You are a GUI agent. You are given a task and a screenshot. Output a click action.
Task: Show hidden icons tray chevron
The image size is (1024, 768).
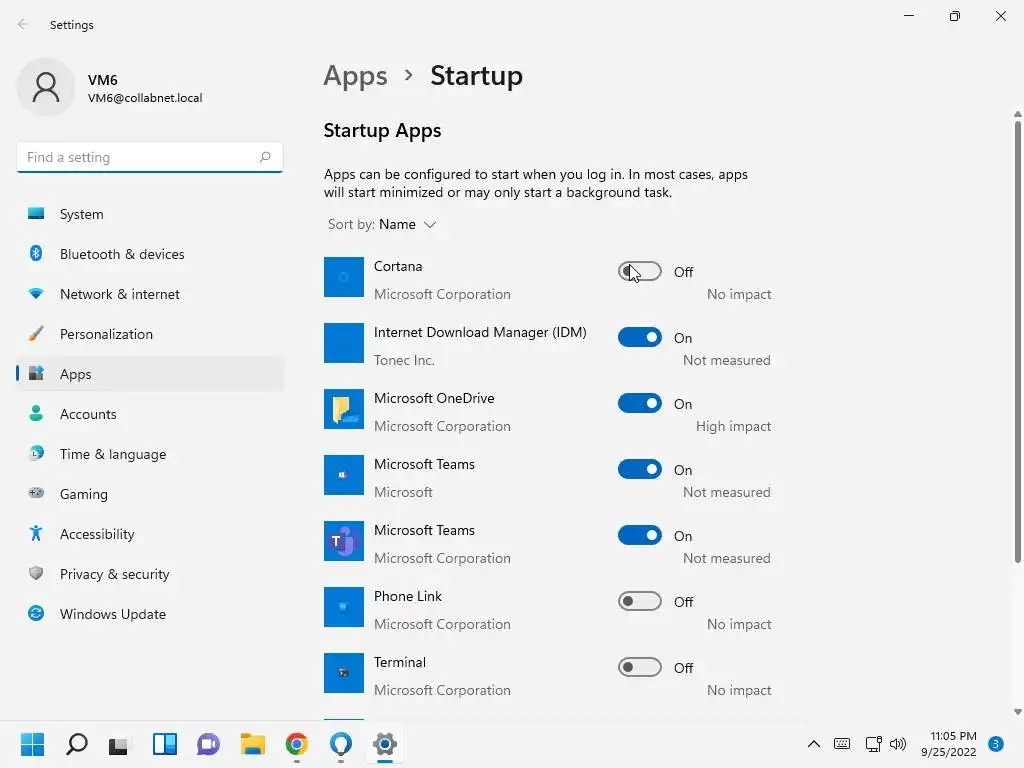click(x=814, y=744)
